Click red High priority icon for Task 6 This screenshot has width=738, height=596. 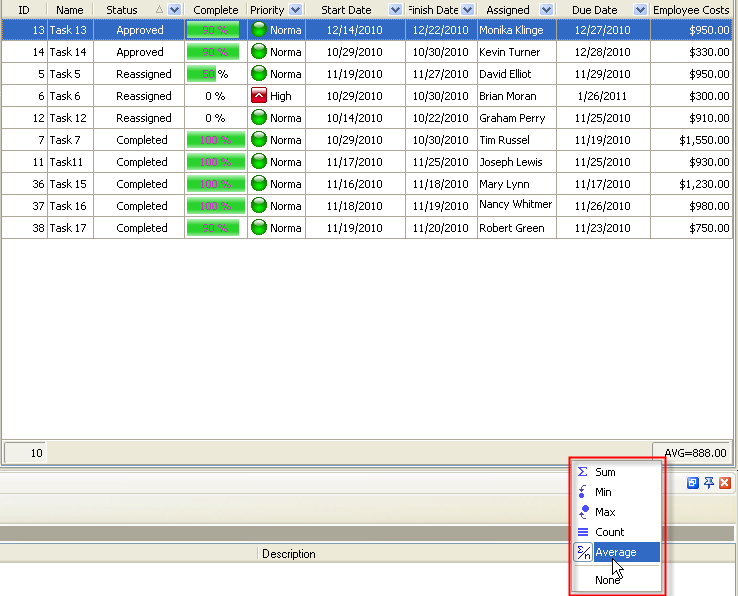[259, 96]
